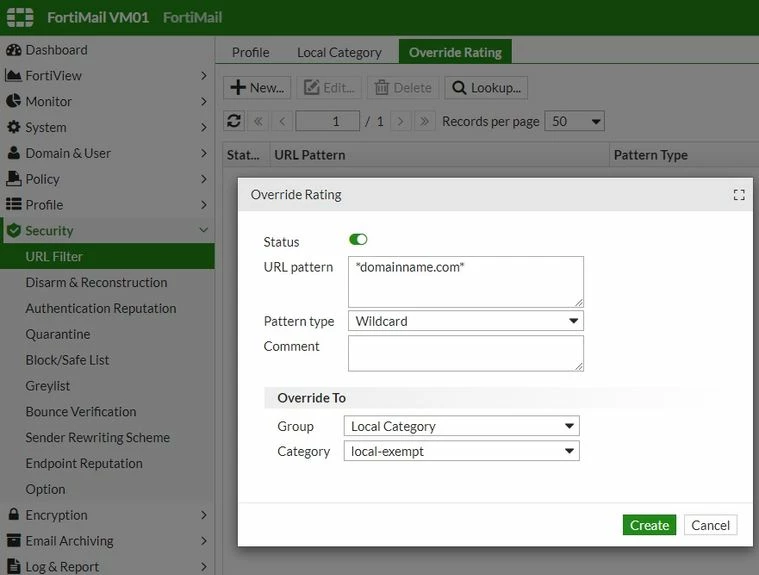Expand Encryption menu chevron
The width and height of the screenshot is (759, 575).
pos(204,515)
